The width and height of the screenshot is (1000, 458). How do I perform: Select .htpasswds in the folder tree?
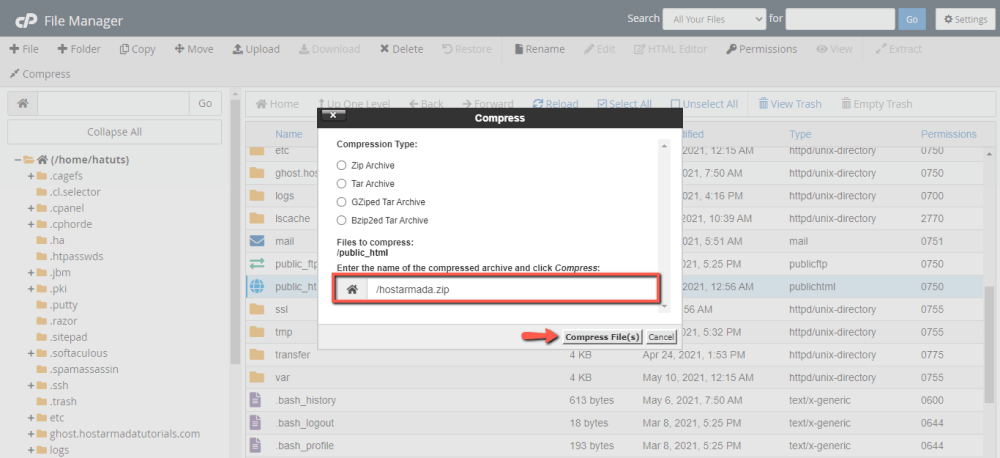tap(76, 256)
